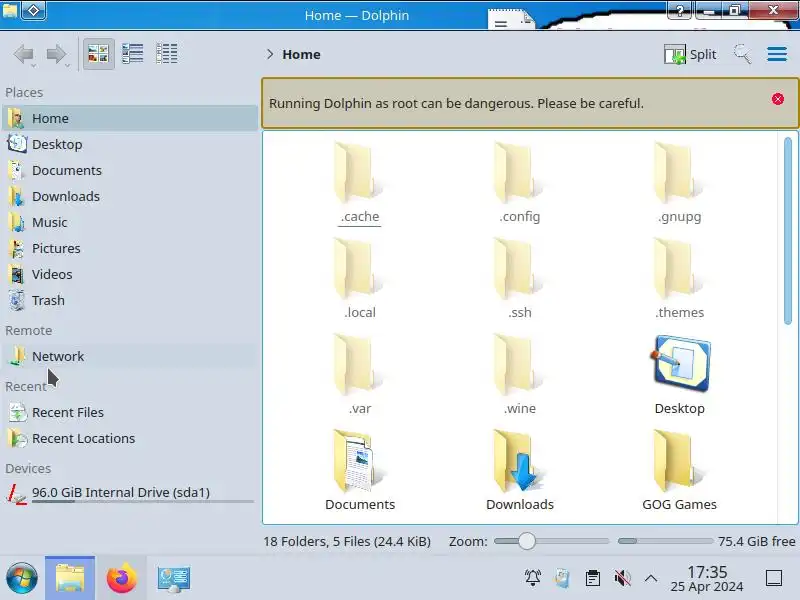800x600 pixels.
Task: Open clipboard tray icon
Action: tap(592, 578)
